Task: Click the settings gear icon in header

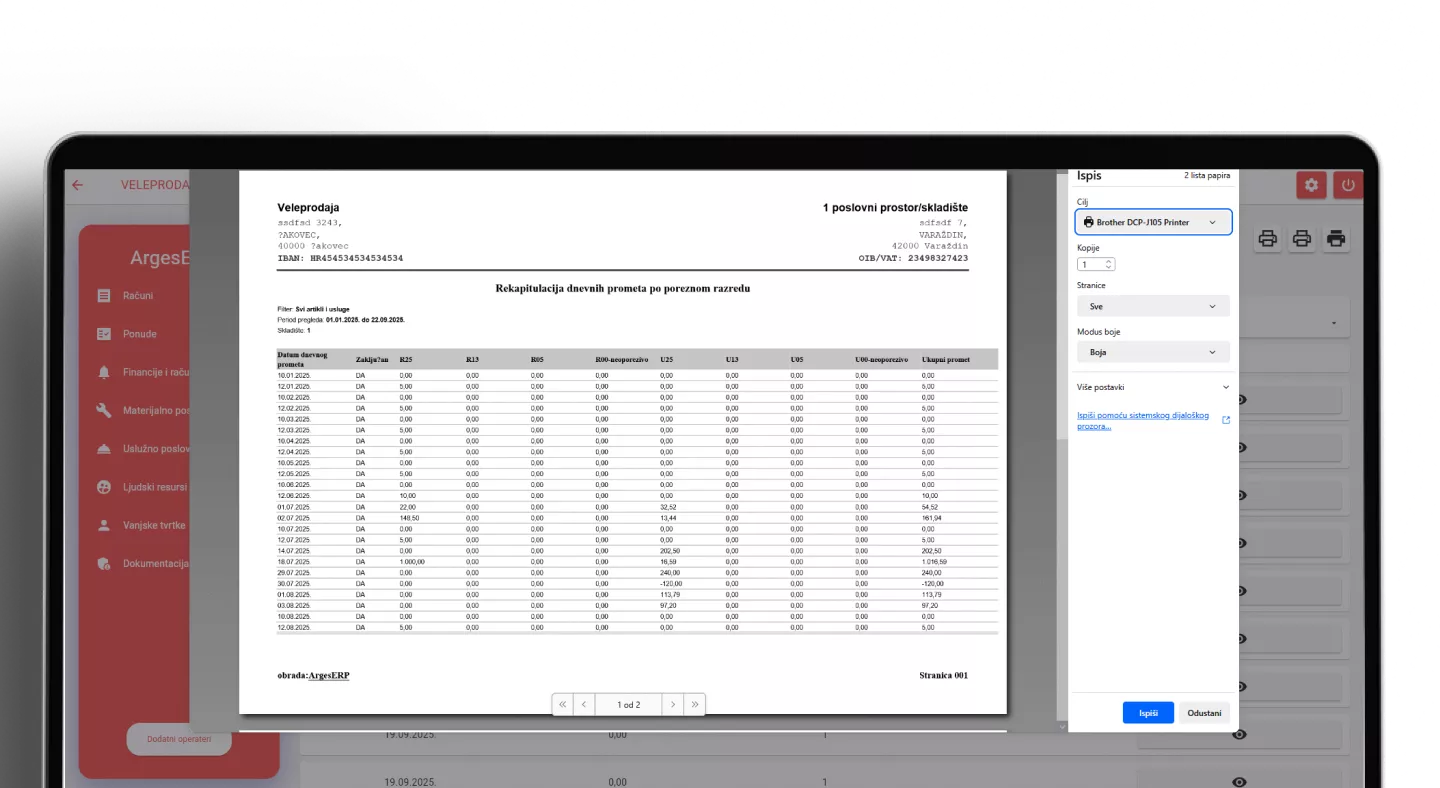Action: click(1311, 185)
